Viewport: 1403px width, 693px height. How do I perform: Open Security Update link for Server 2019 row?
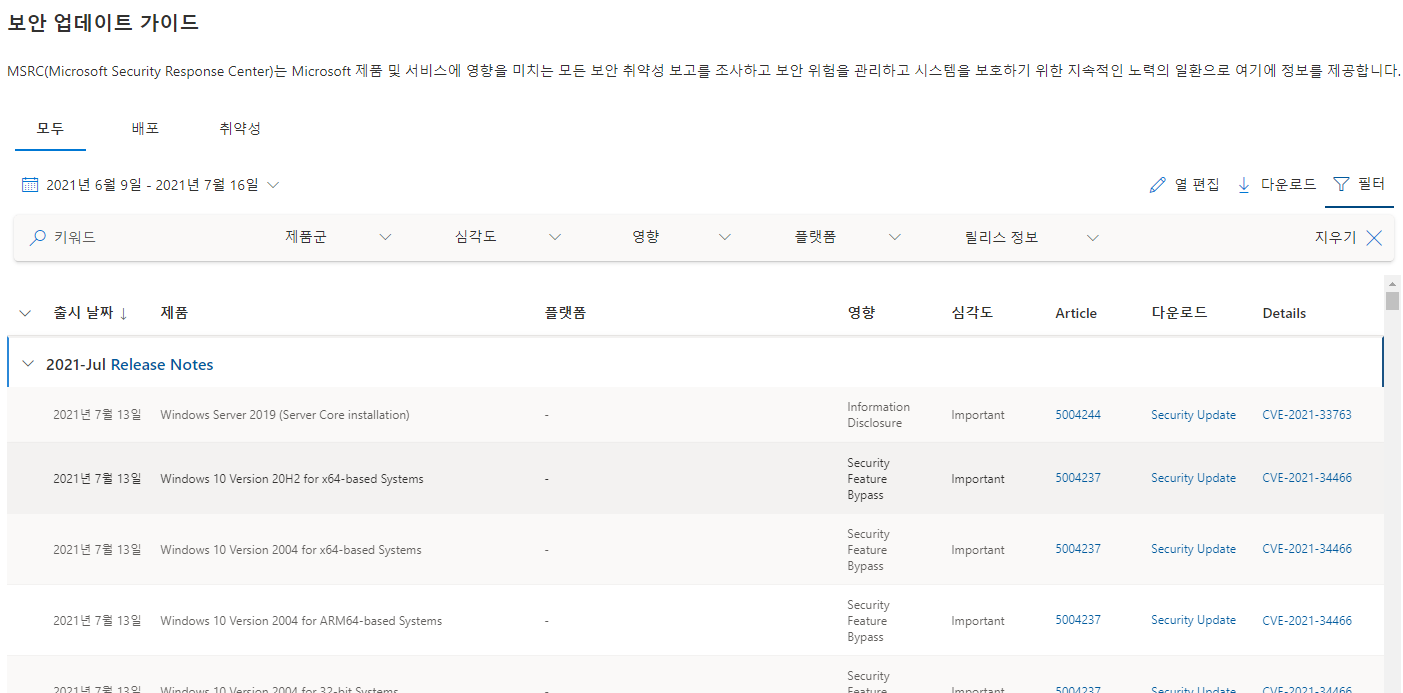point(1193,415)
